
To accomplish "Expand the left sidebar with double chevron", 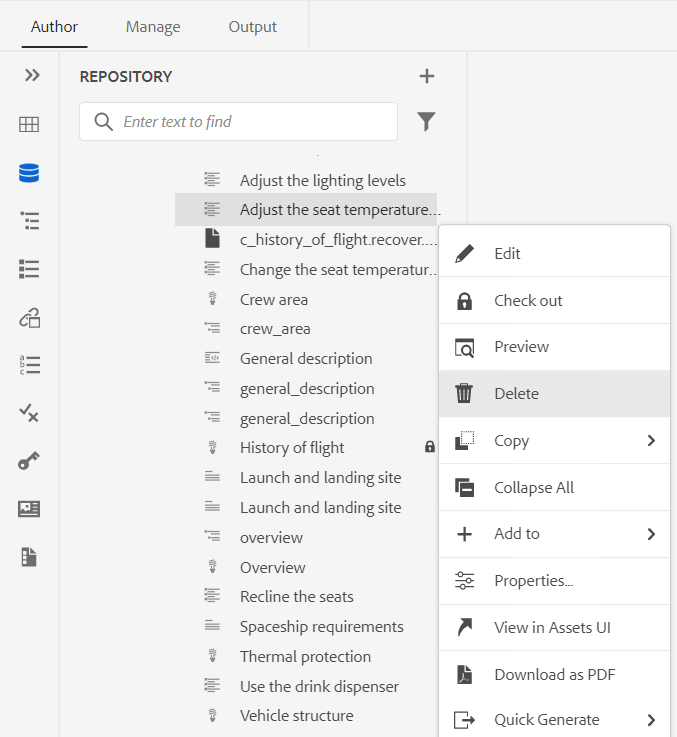I will click(32, 76).
